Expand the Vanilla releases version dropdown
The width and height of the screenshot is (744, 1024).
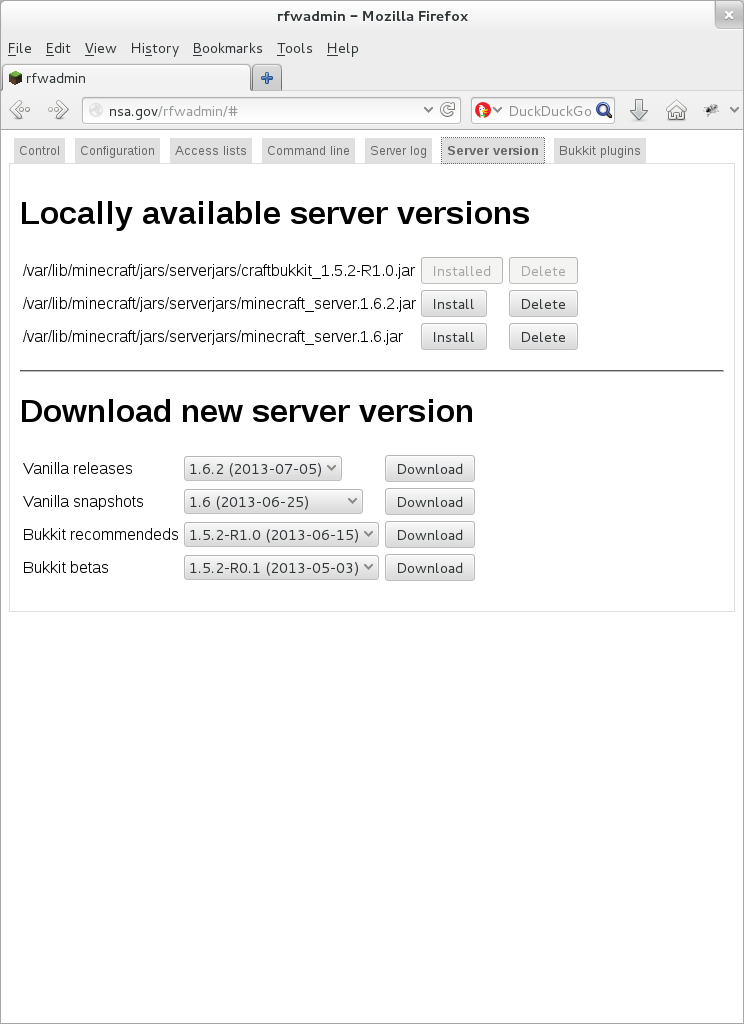tap(263, 468)
